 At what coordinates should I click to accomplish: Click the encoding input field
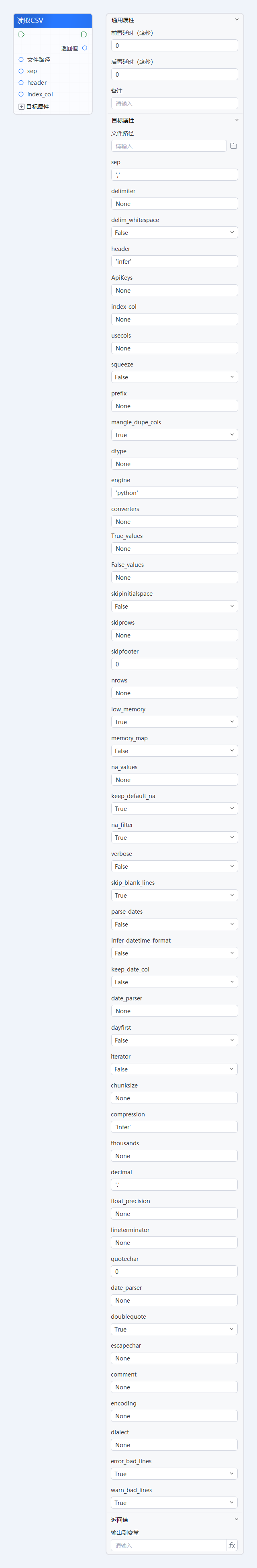tap(174, 1416)
